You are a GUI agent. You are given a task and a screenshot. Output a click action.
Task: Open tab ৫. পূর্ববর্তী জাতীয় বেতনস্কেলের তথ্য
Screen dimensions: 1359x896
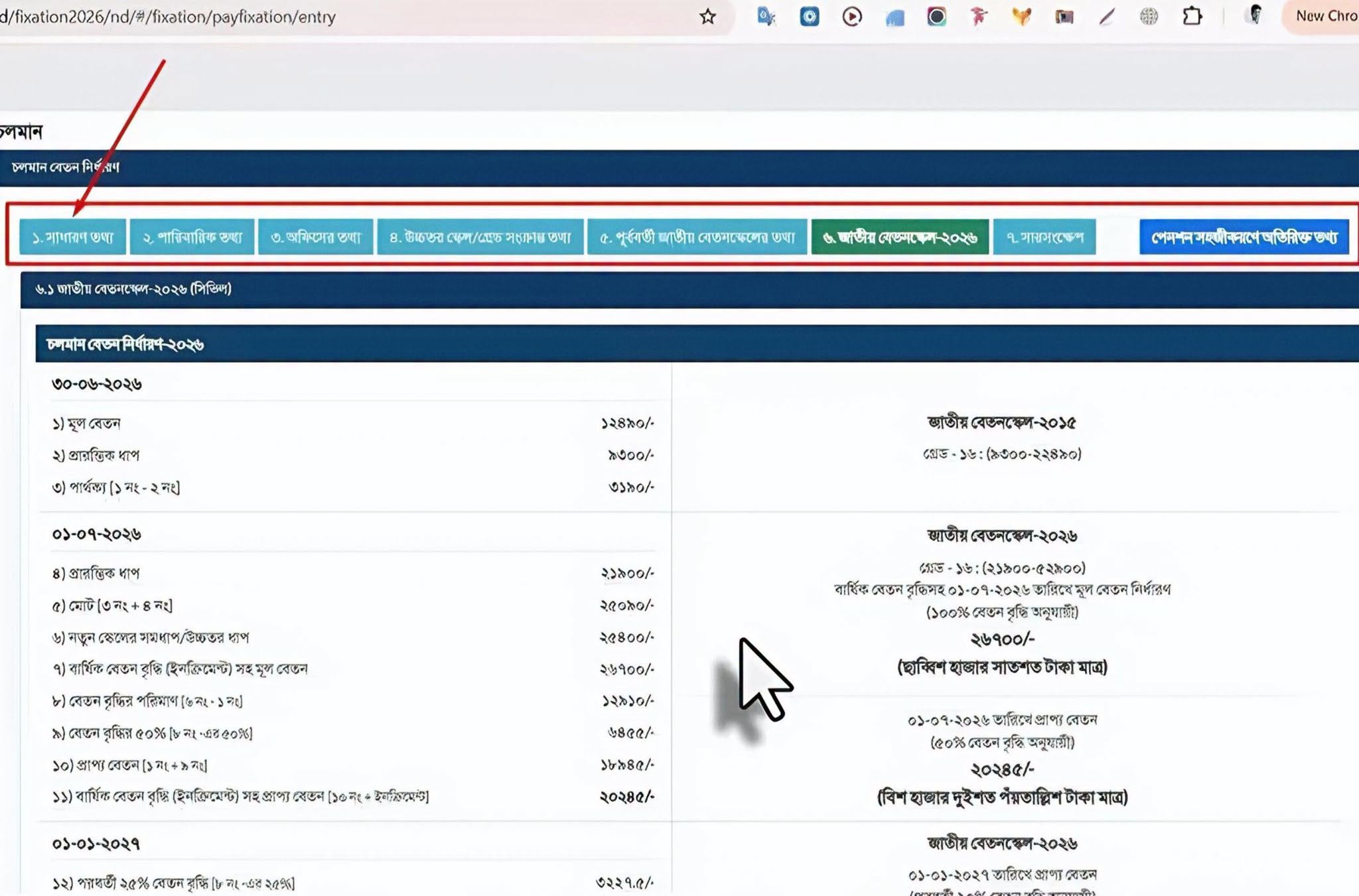pos(697,237)
